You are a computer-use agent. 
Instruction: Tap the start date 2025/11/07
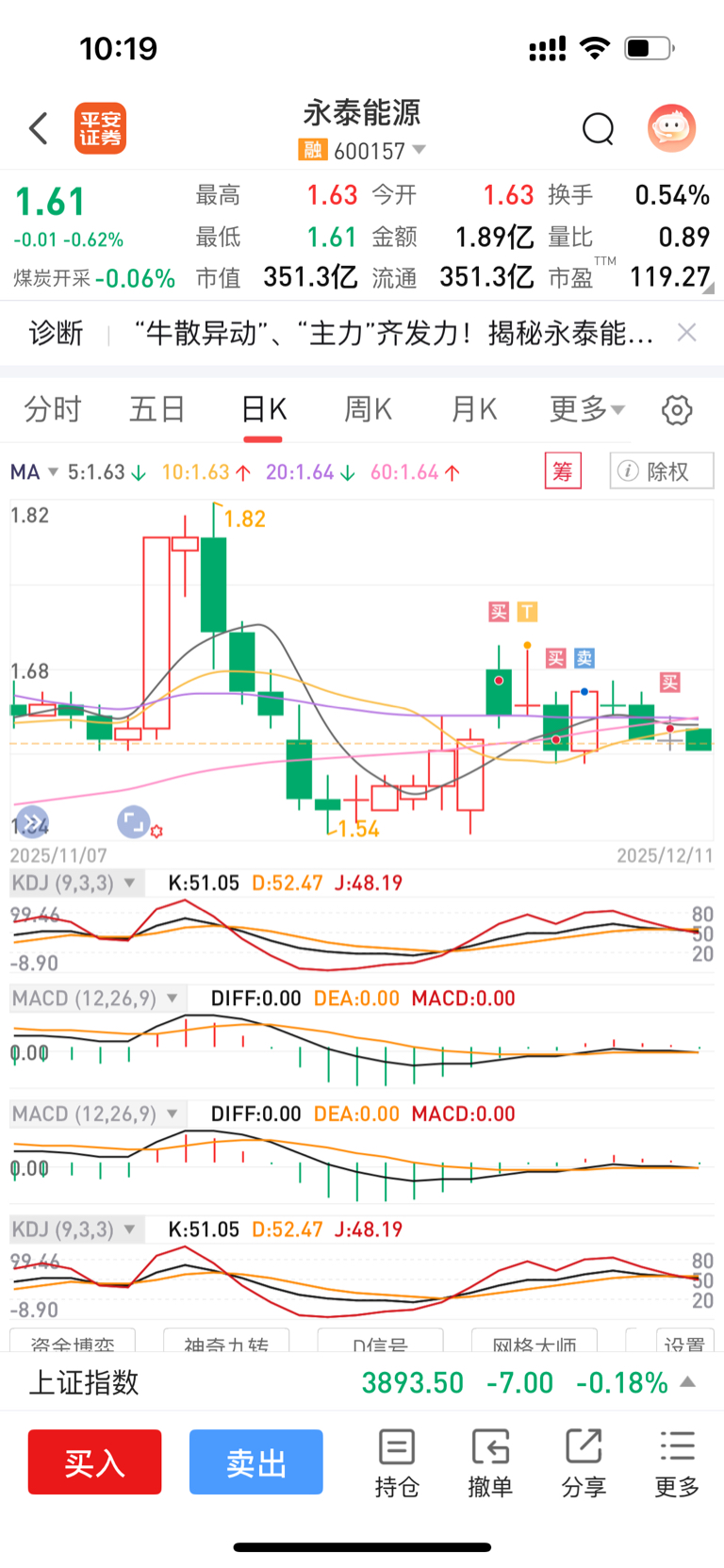[58, 855]
